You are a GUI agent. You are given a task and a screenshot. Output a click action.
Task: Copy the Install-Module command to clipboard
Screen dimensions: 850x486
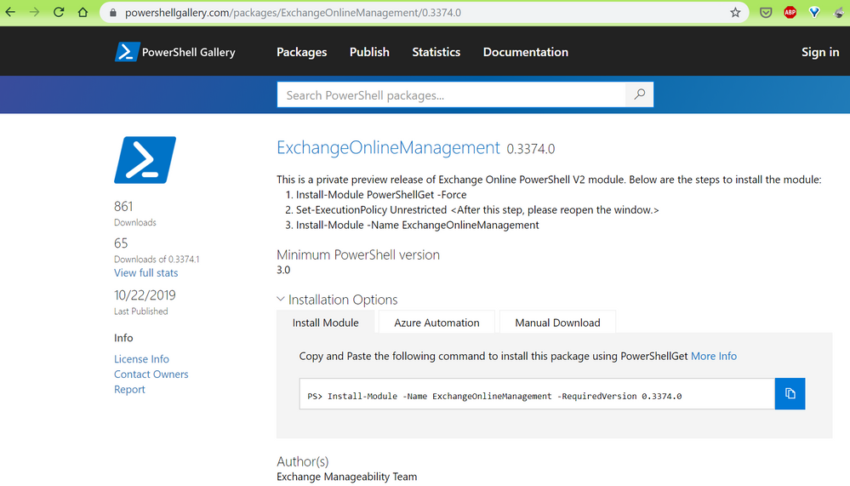click(x=789, y=394)
